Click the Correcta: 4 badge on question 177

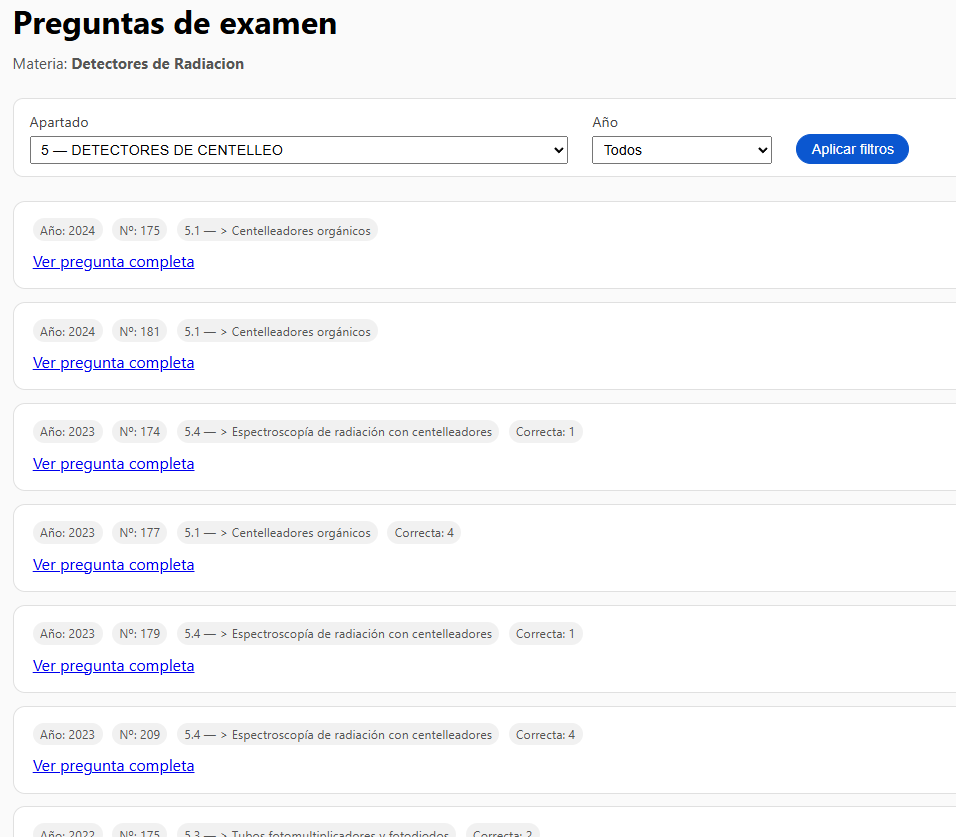click(x=424, y=533)
